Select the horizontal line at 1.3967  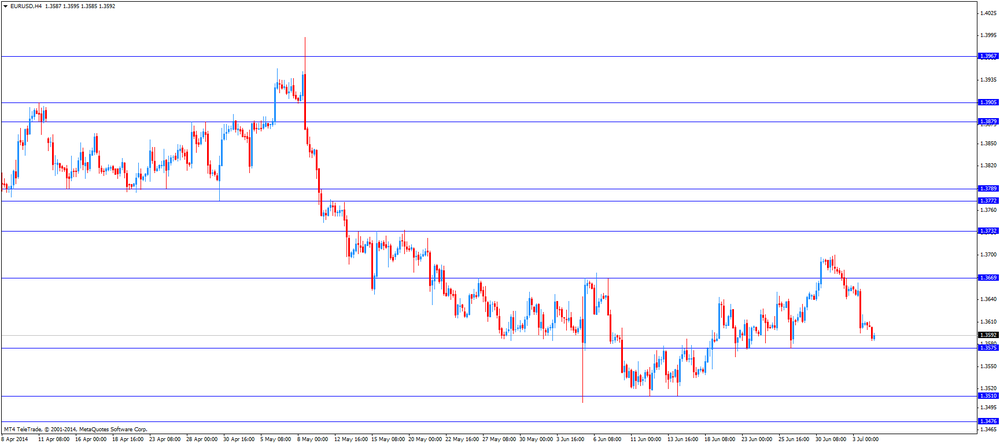pyautogui.click(x=489, y=57)
